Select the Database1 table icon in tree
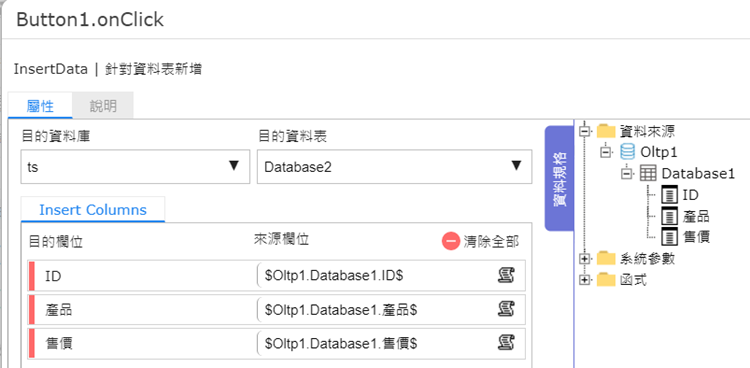750x368 pixels. 648,173
